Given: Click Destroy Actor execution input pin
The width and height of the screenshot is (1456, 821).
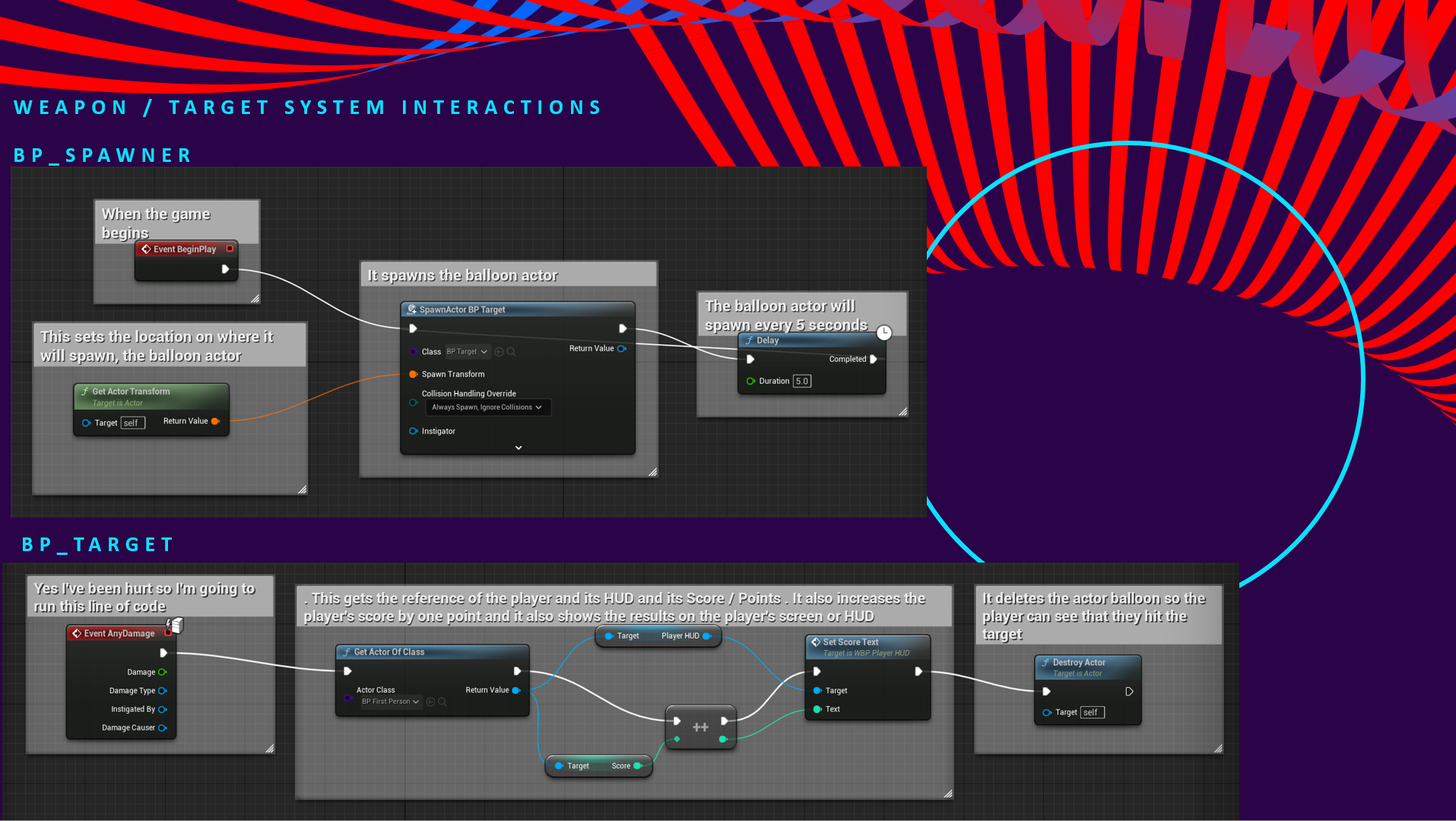Looking at the screenshot, I should point(1046,692).
